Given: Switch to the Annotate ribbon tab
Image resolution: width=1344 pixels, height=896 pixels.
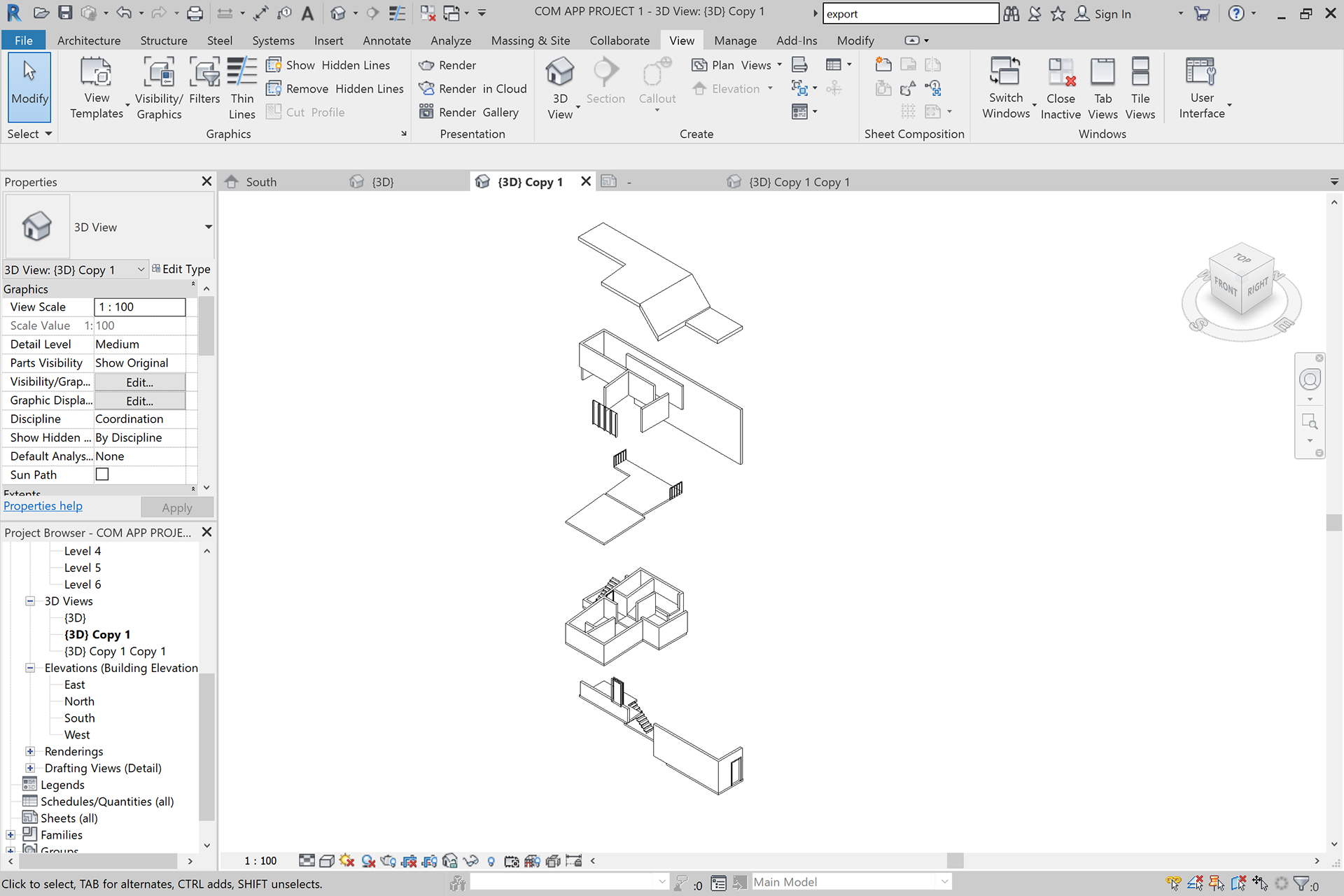Looking at the screenshot, I should click(386, 41).
